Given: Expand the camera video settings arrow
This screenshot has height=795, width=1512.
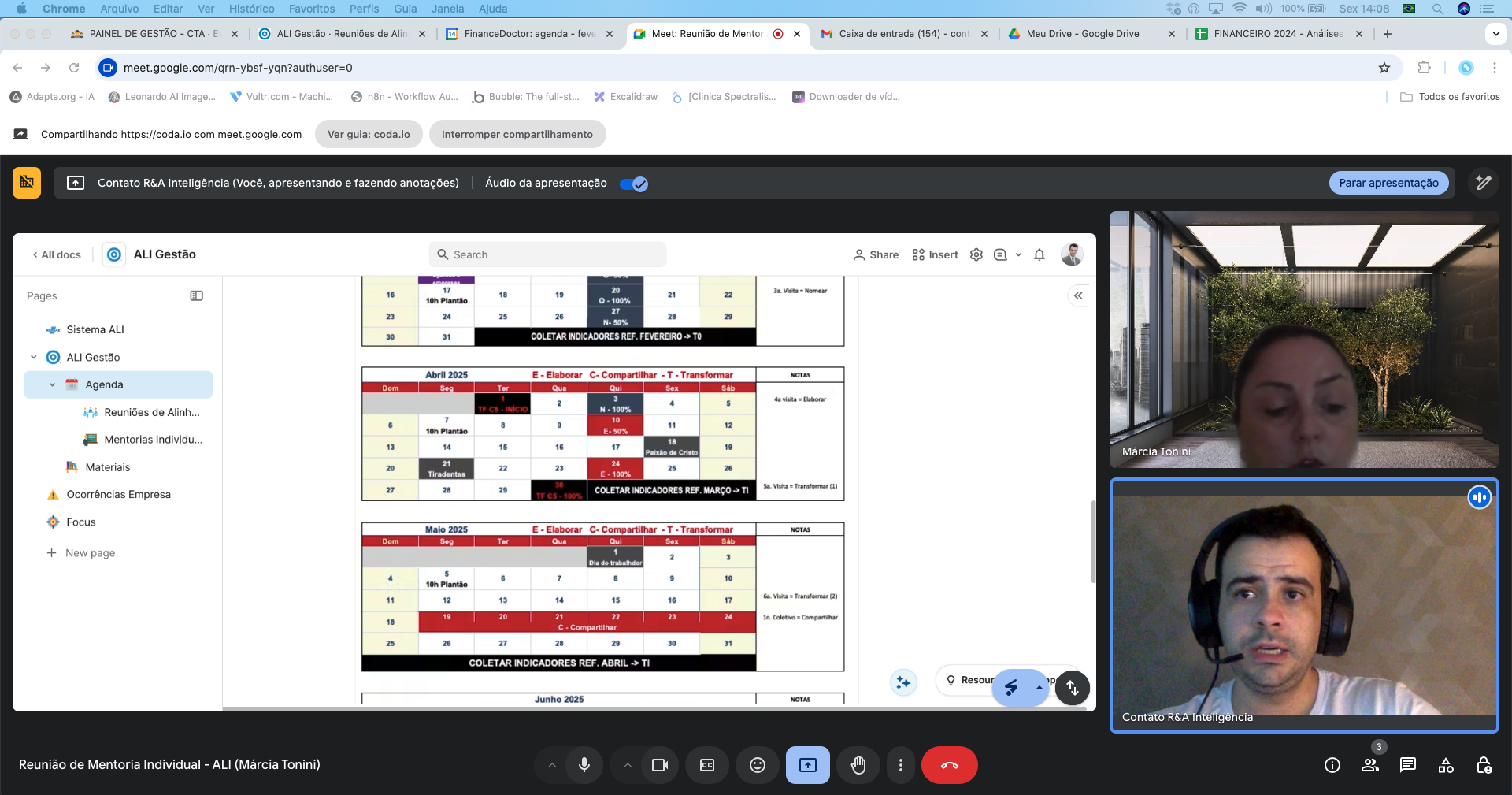Looking at the screenshot, I should (628, 765).
